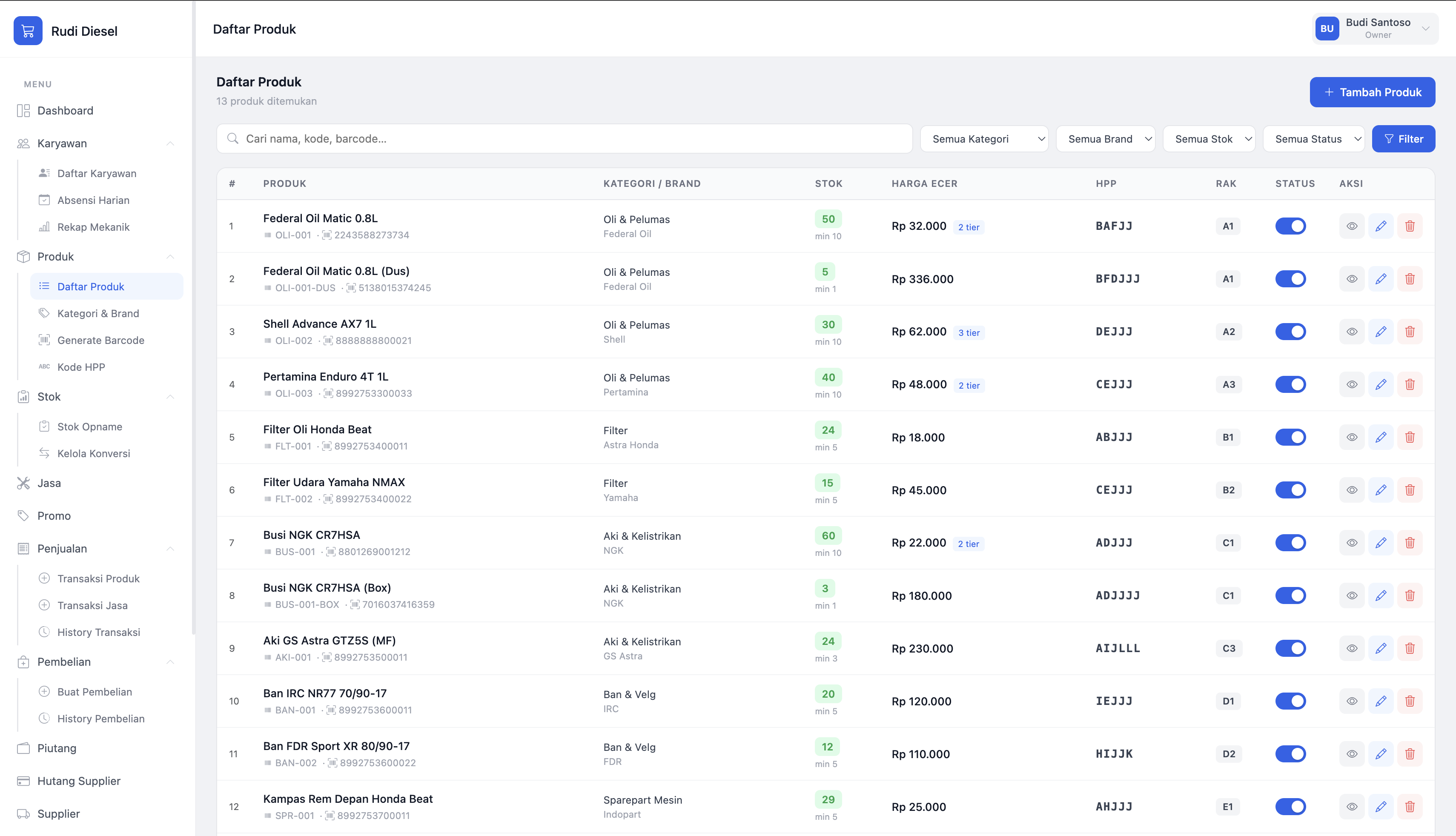The height and width of the screenshot is (836, 1456).
Task: Click the Rudi Diesel cart logo icon
Action: 28,31
